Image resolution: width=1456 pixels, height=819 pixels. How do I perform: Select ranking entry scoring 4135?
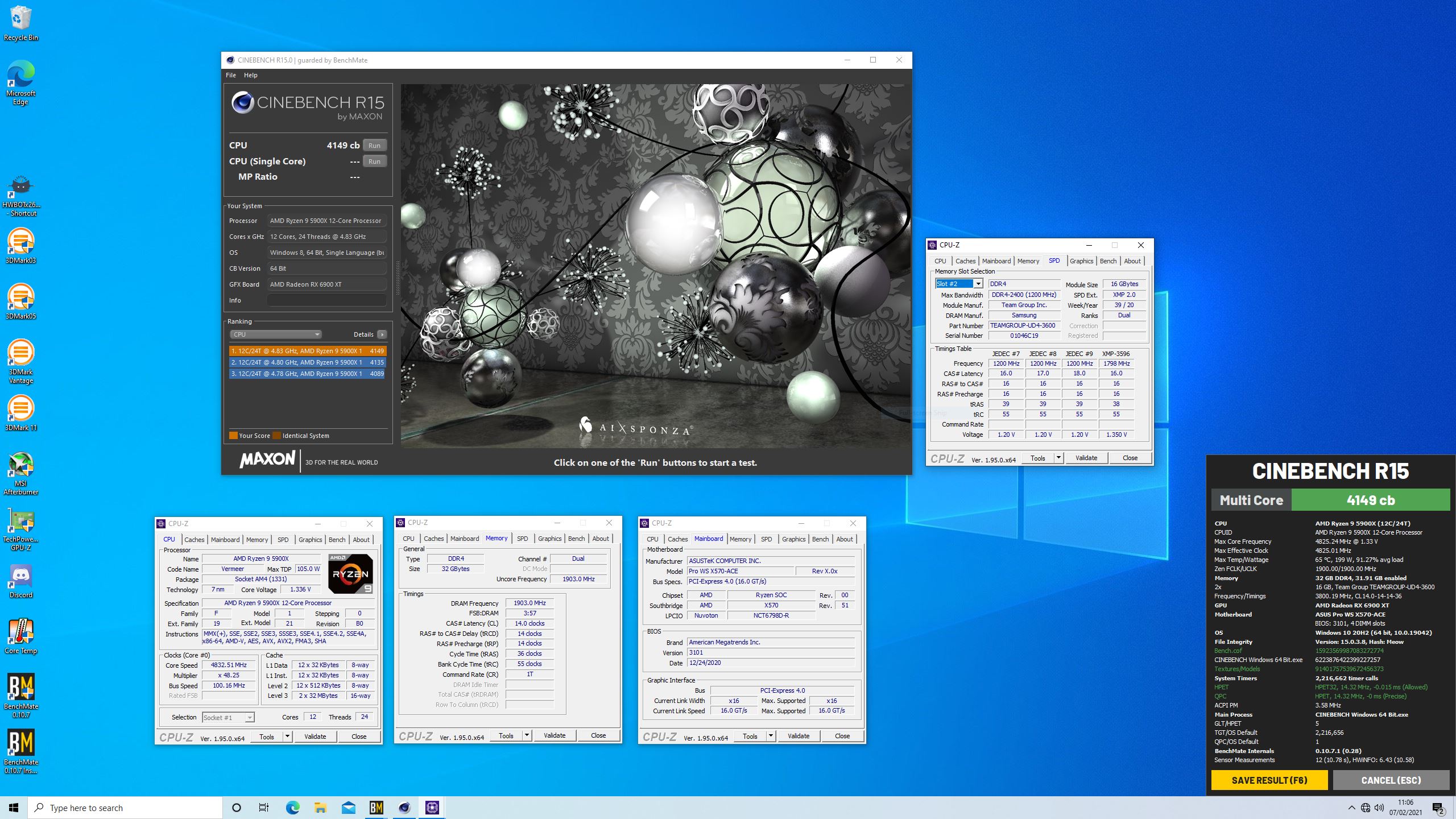pos(307,362)
